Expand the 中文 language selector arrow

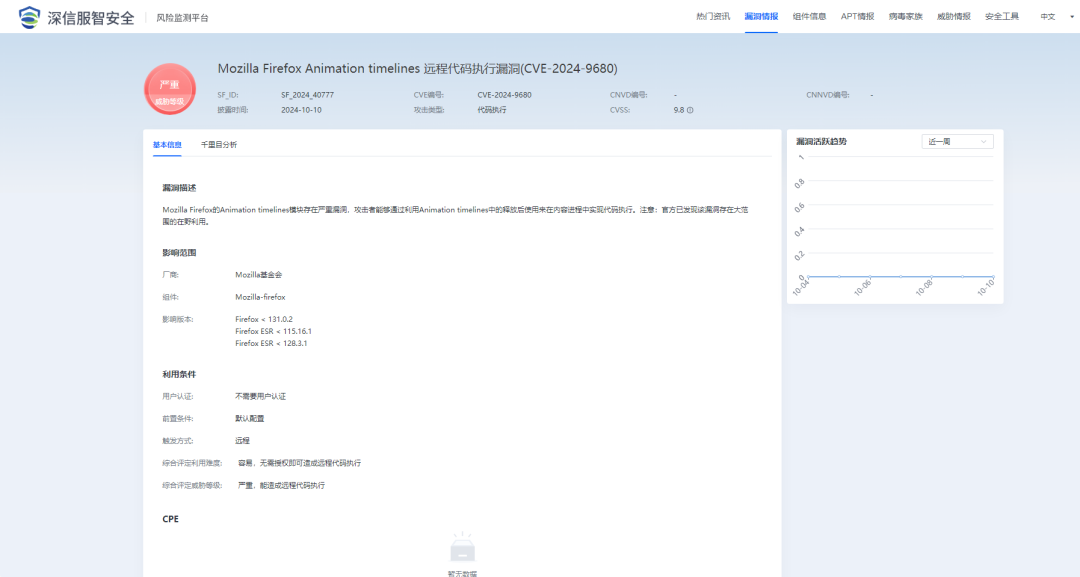[1072, 17]
